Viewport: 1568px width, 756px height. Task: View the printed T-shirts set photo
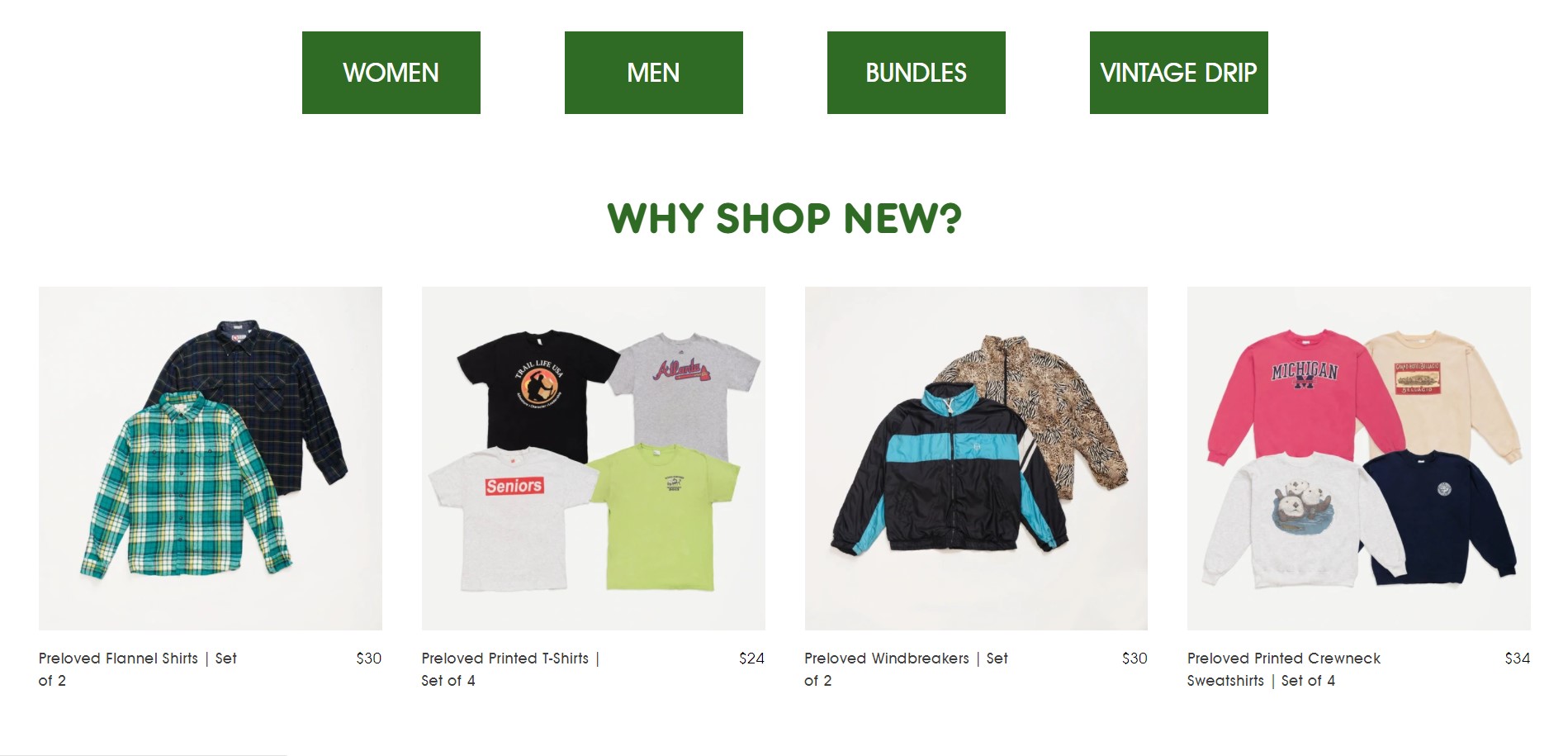tap(593, 459)
